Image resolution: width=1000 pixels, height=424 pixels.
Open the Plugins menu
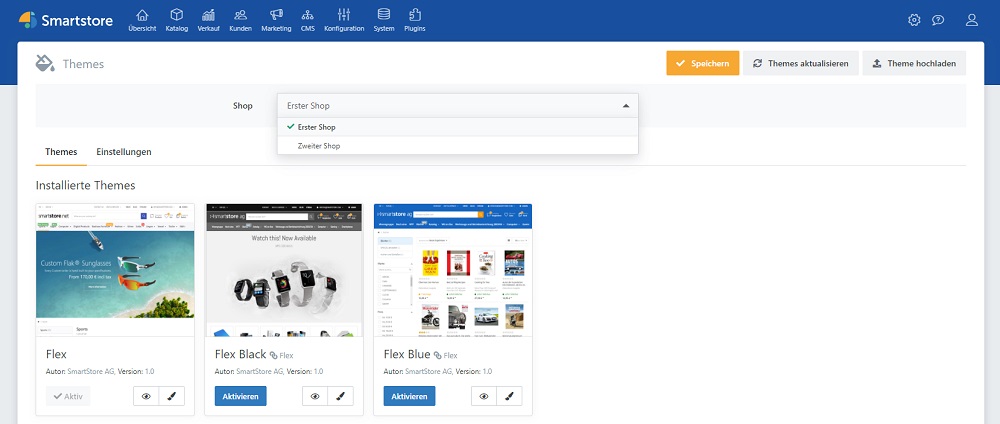(415, 20)
